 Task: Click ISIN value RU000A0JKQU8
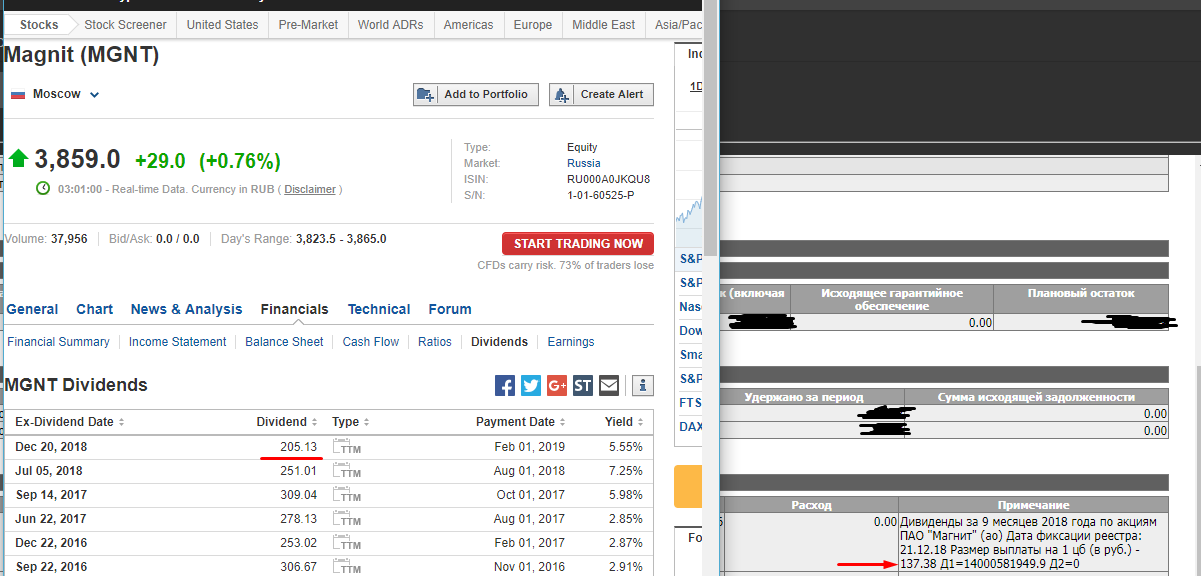coord(608,179)
